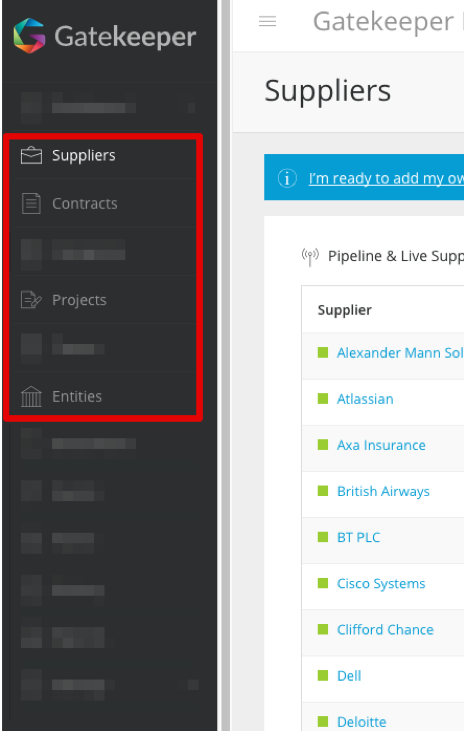Open the Alexander Mann supplier link
This screenshot has width=464, height=731.
400,353
